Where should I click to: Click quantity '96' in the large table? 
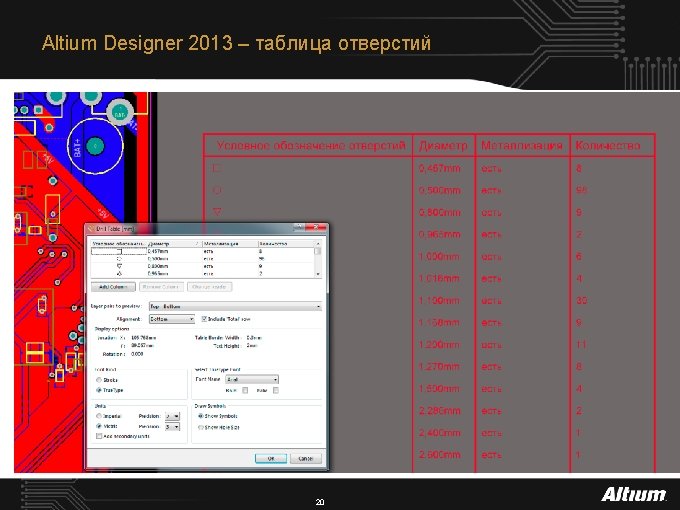(582, 190)
